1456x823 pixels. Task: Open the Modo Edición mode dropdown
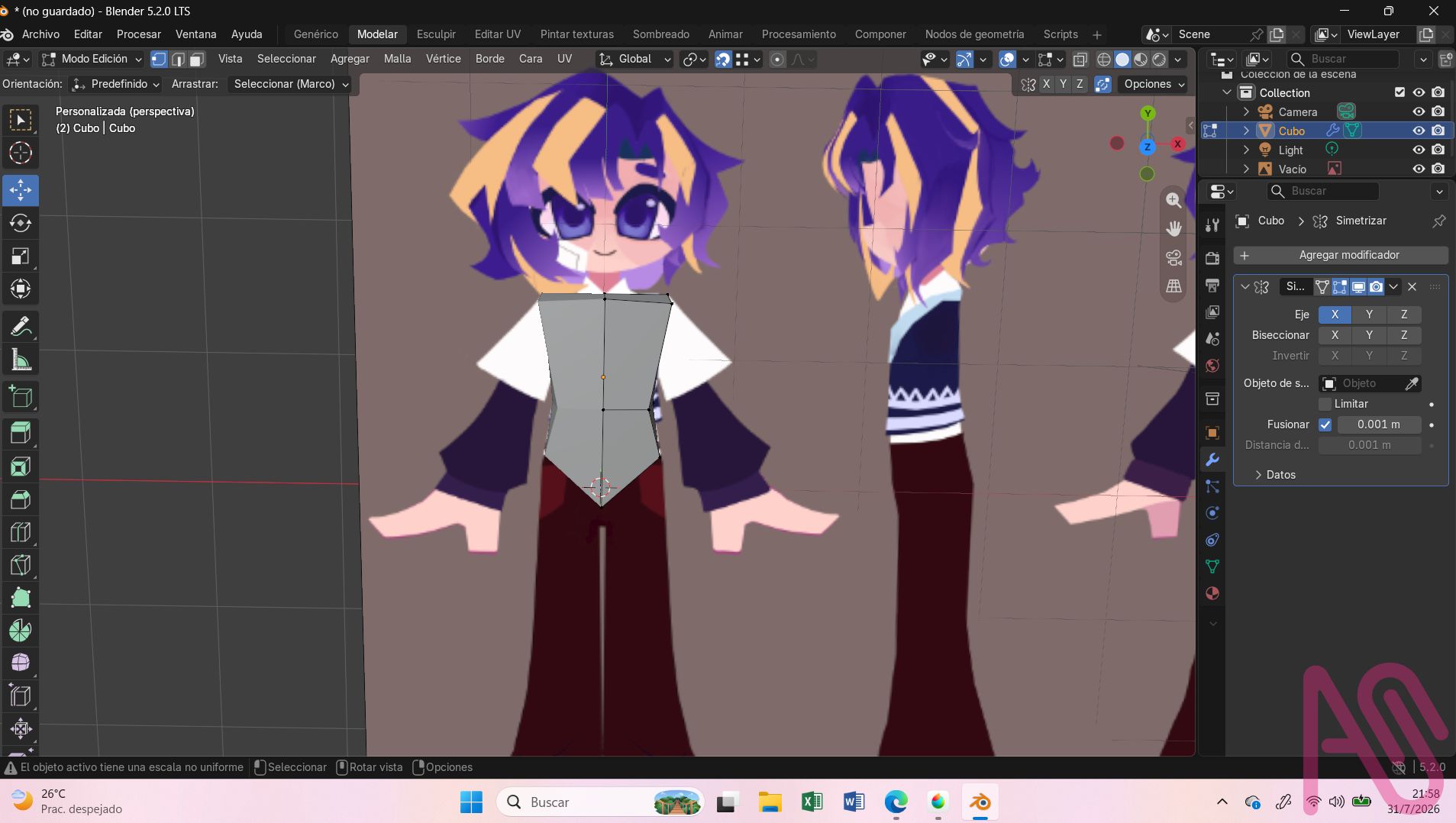pyautogui.click(x=92, y=60)
